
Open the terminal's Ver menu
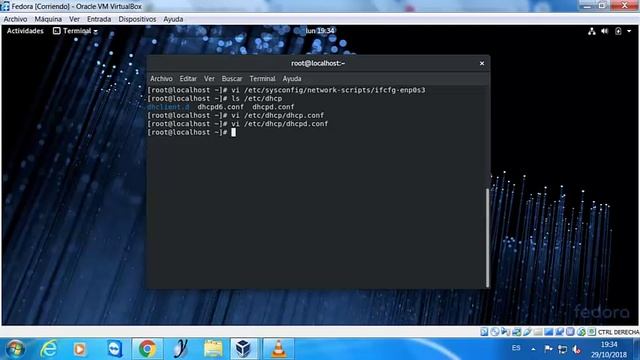pos(209,79)
